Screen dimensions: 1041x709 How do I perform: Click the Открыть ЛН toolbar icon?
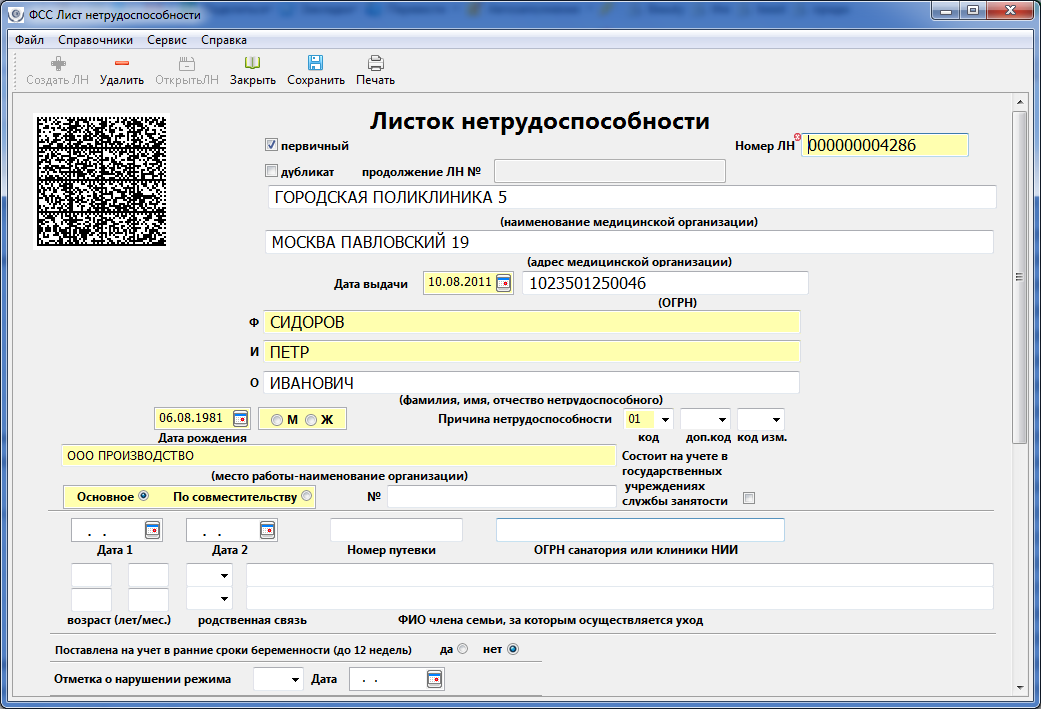point(187,64)
